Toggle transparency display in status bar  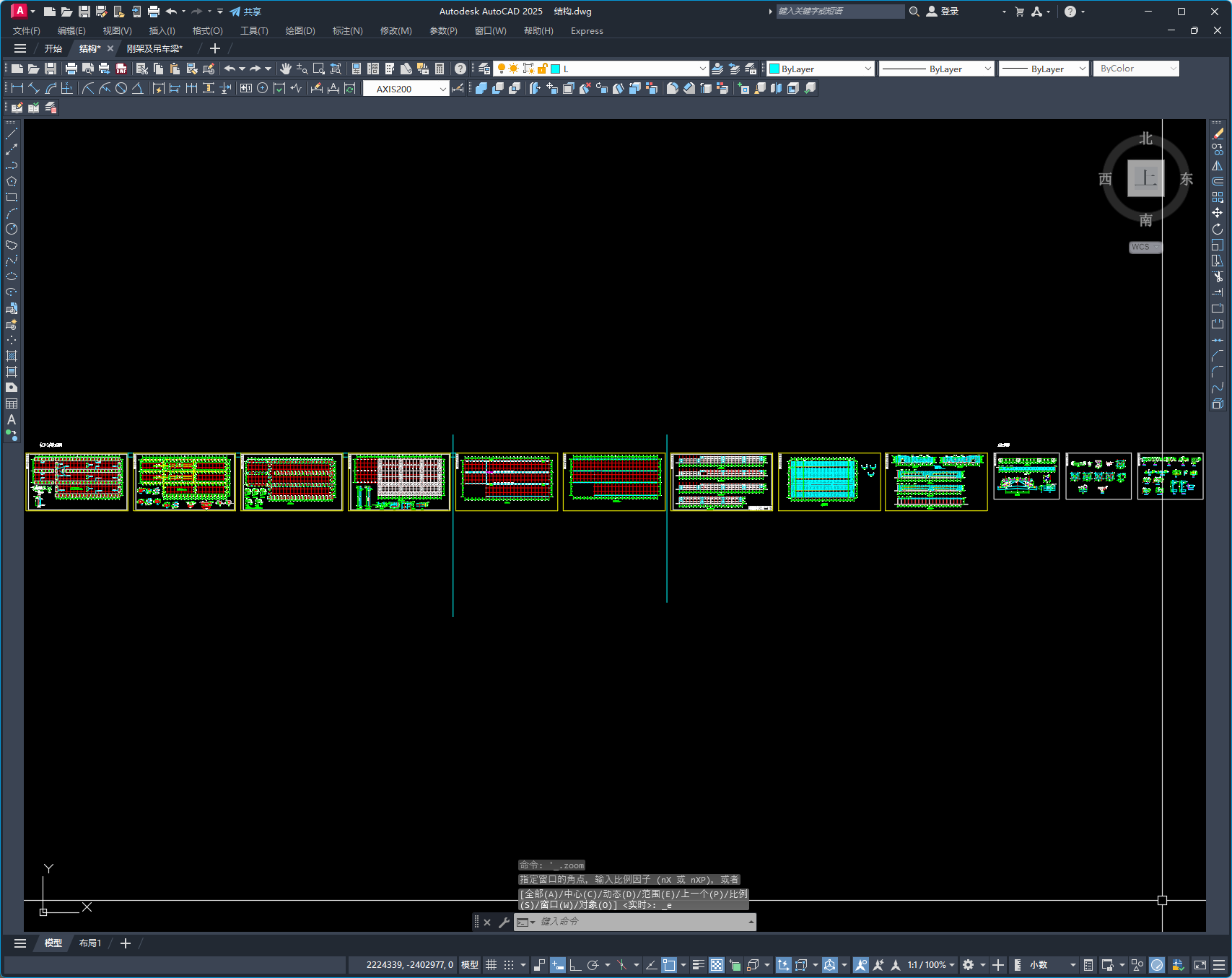coord(716,965)
